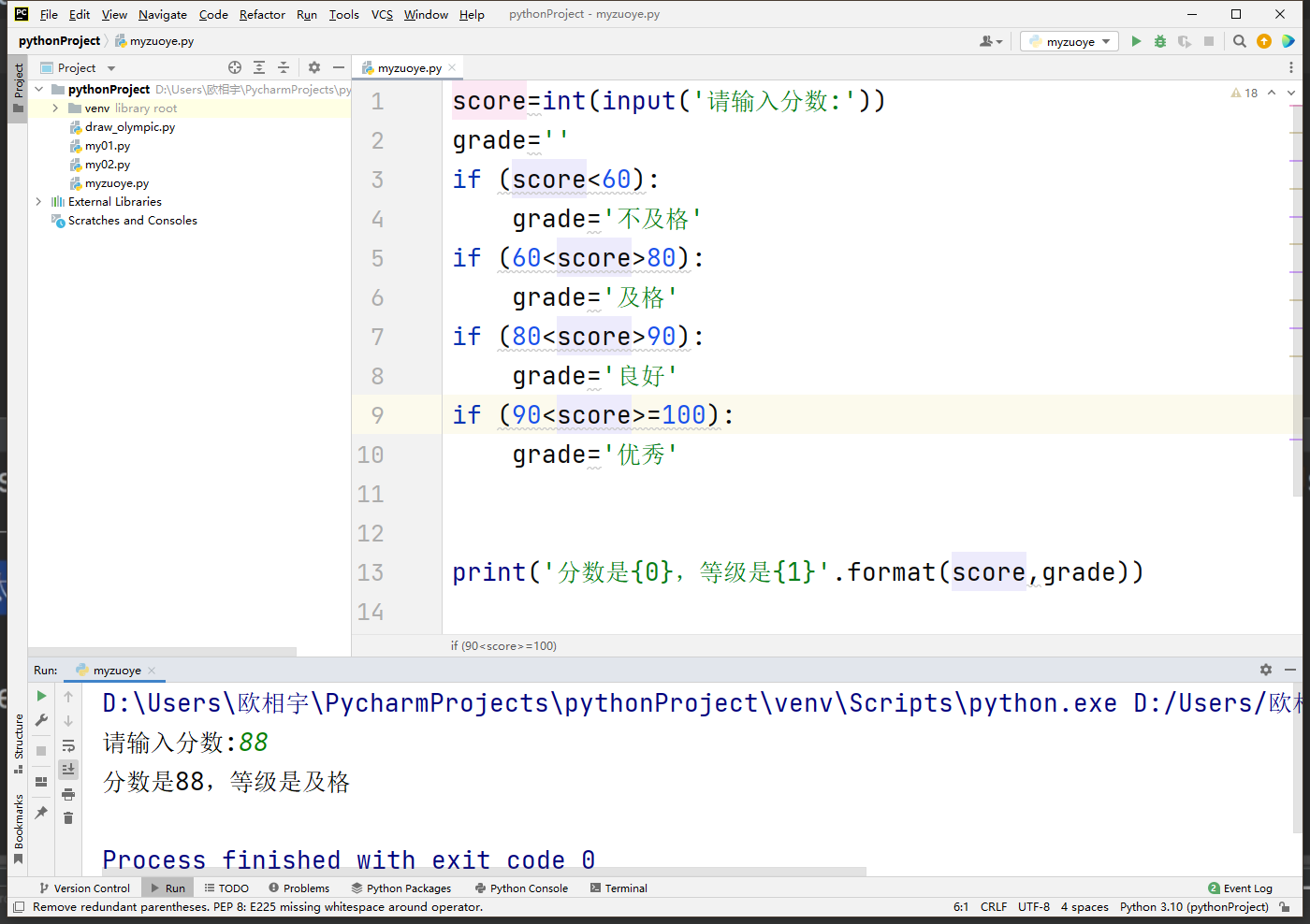
Task: Select my02.py file
Action: point(107,165)
